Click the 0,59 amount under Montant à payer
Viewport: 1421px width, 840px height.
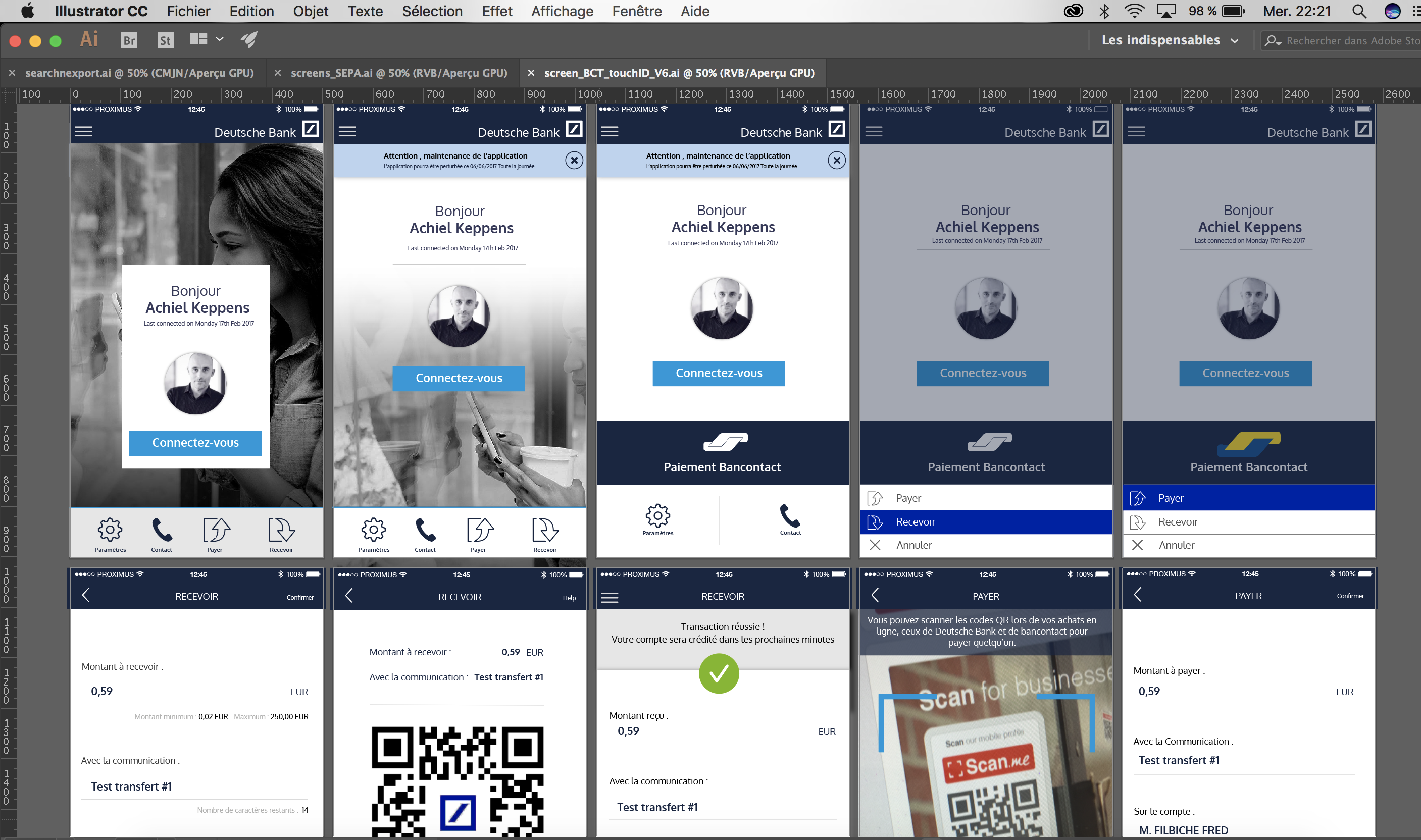[x=1149, y=691]
